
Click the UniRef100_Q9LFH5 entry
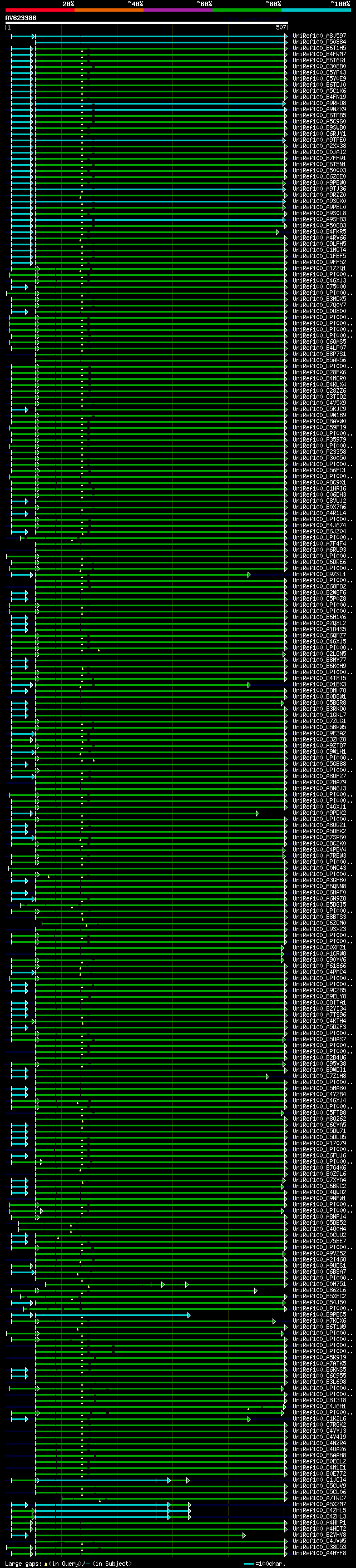click(x=319, y=244)
